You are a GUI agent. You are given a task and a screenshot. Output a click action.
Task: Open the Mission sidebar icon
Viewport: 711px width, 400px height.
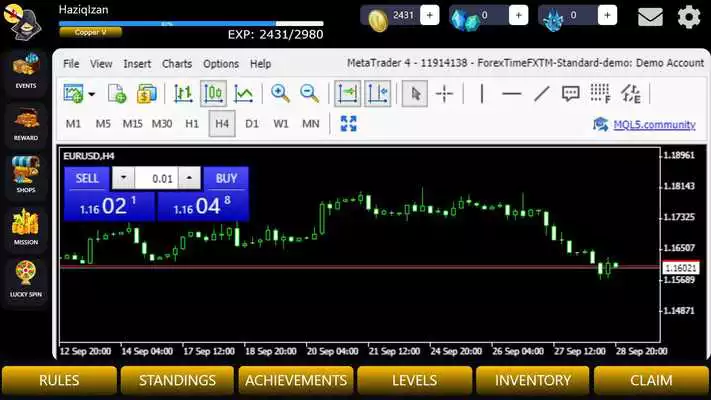(26, 227)
